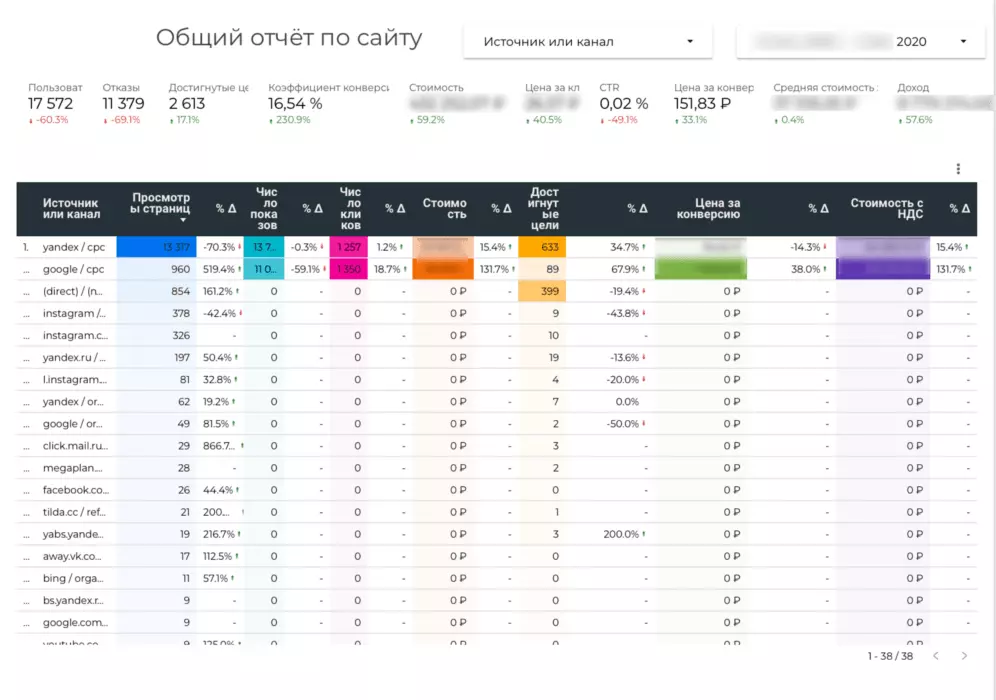Sort by Источник или канал column header

pyautogui.click(x=71, y=208)
